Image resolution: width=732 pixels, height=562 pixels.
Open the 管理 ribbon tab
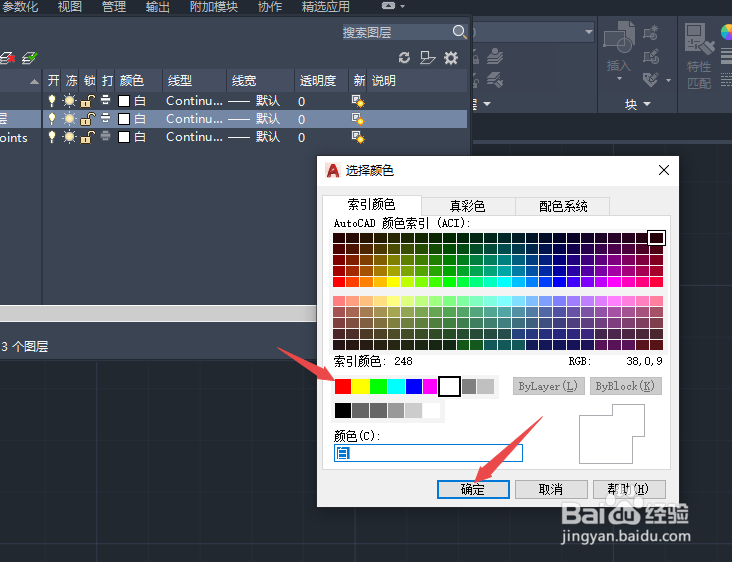tap(113, 7)
